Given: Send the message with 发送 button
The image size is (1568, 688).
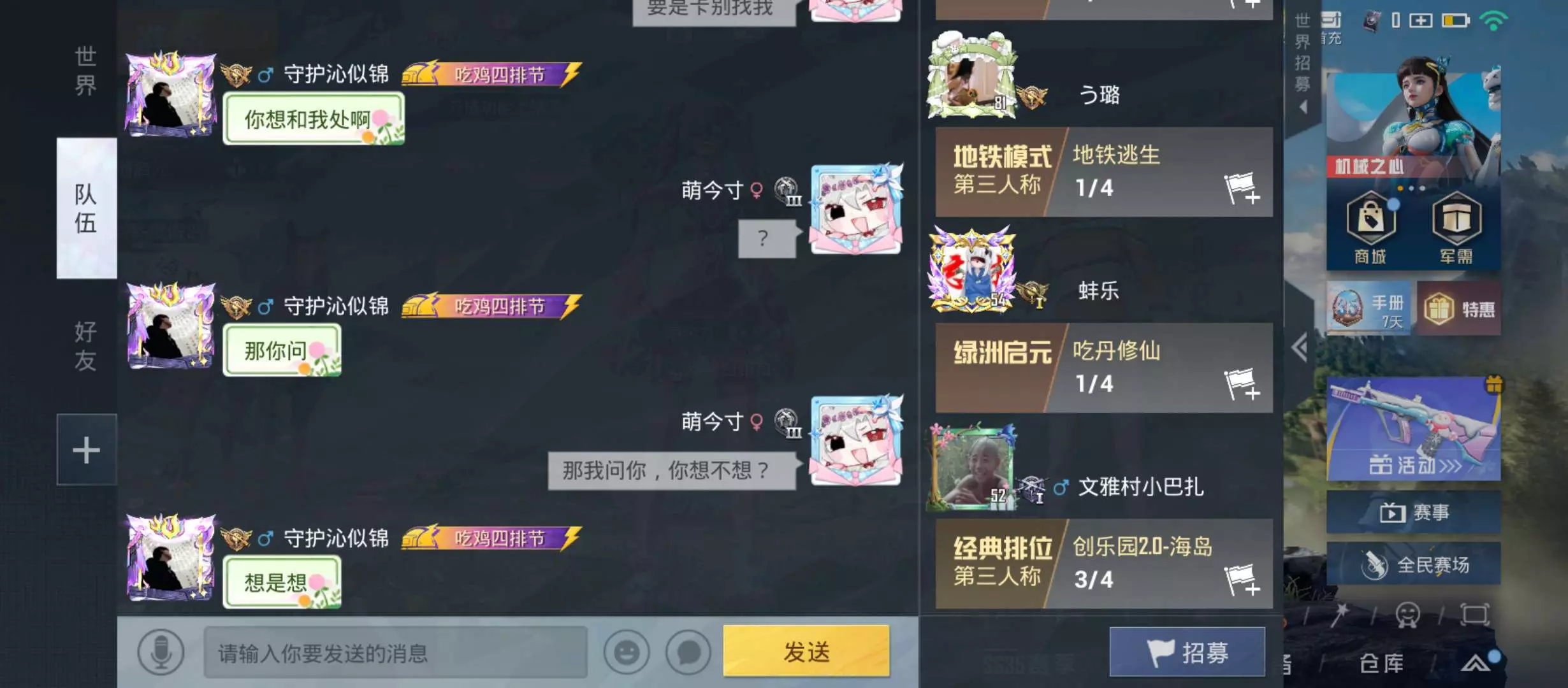Looking at the screenshot, I should tap(806, 651).
